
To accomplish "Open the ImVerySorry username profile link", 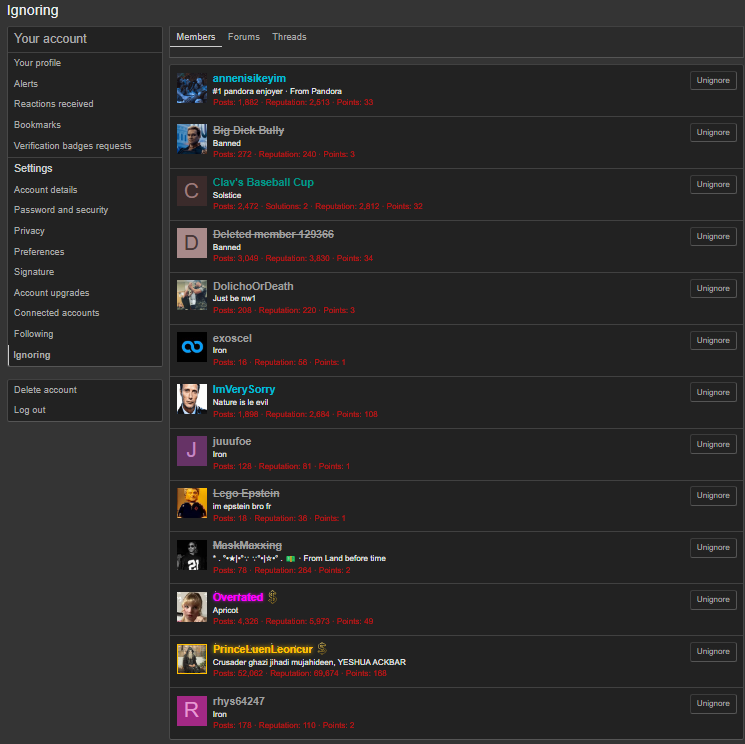I will click(x=243, y=390).
